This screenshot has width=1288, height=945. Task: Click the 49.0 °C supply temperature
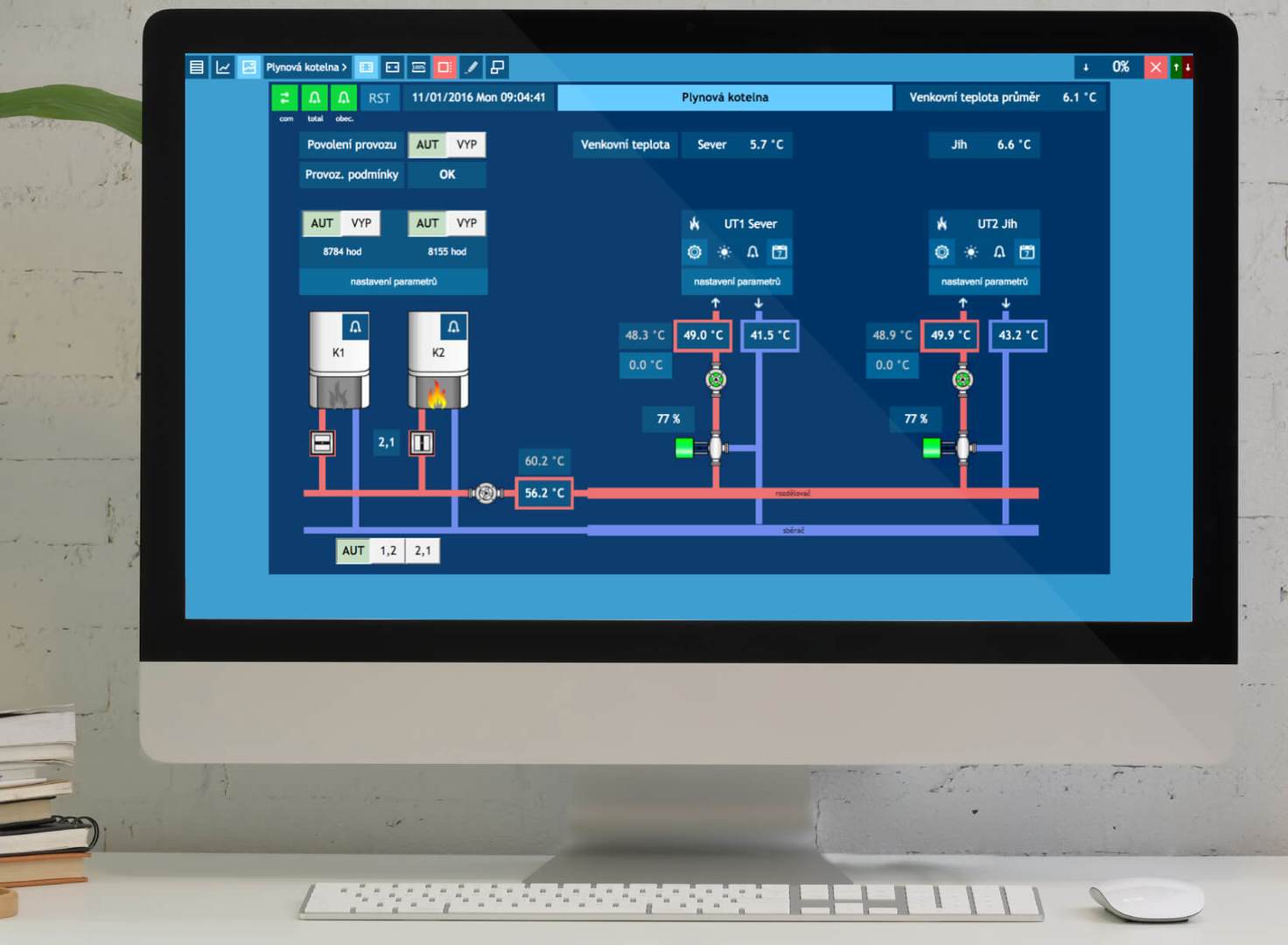click(x=703, y=335)
